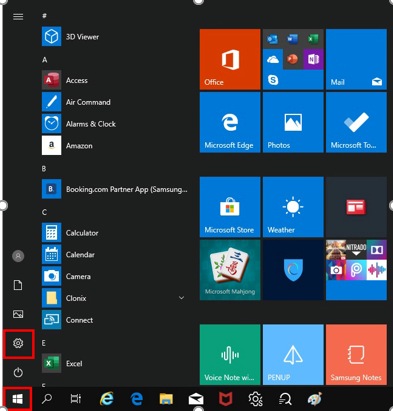Open the PENUP tile
Image resolution: width=393 pixels, height=411 pixels.
pos(293,355)
